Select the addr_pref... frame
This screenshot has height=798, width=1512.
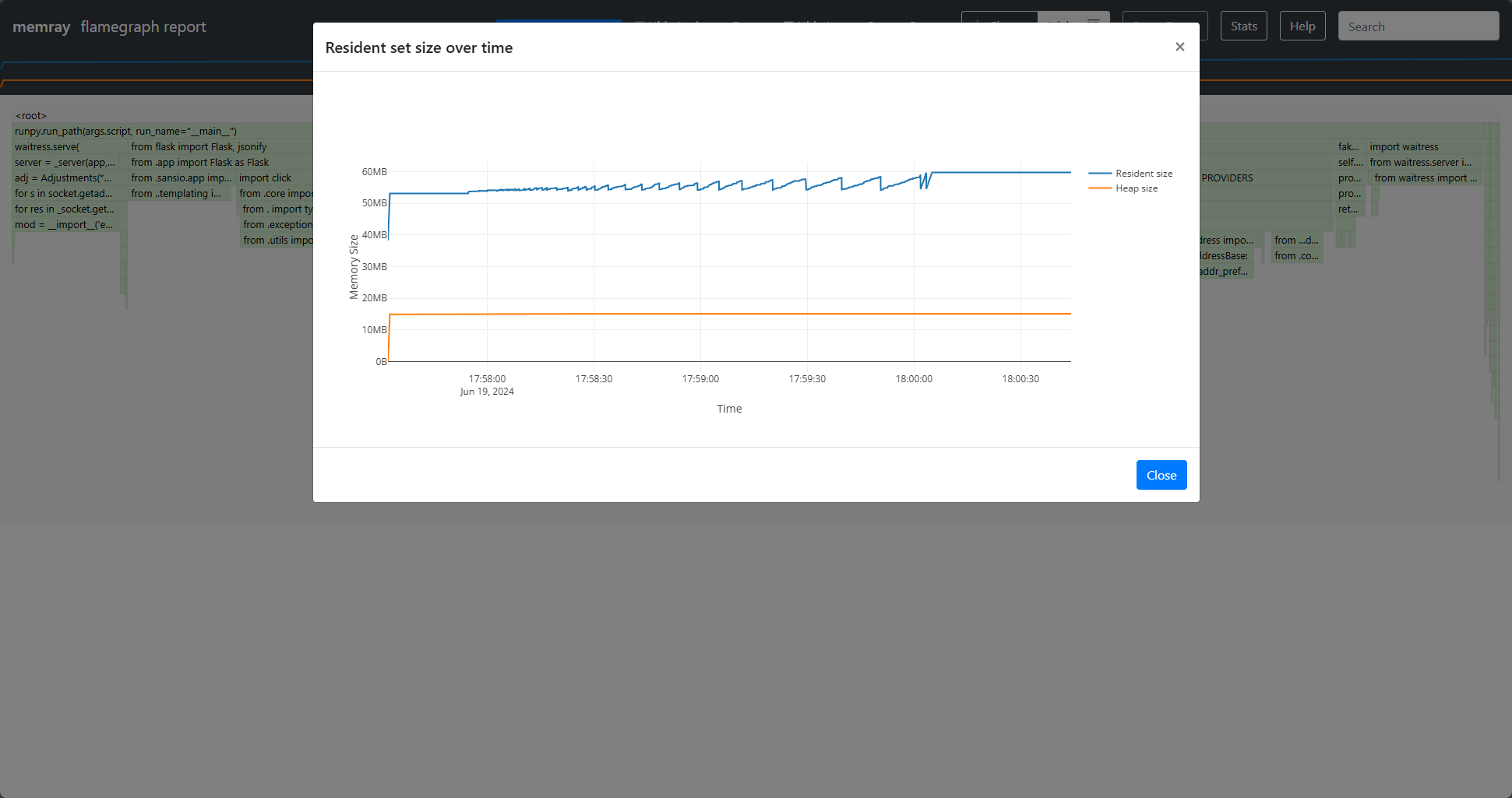click(1225, 272)
